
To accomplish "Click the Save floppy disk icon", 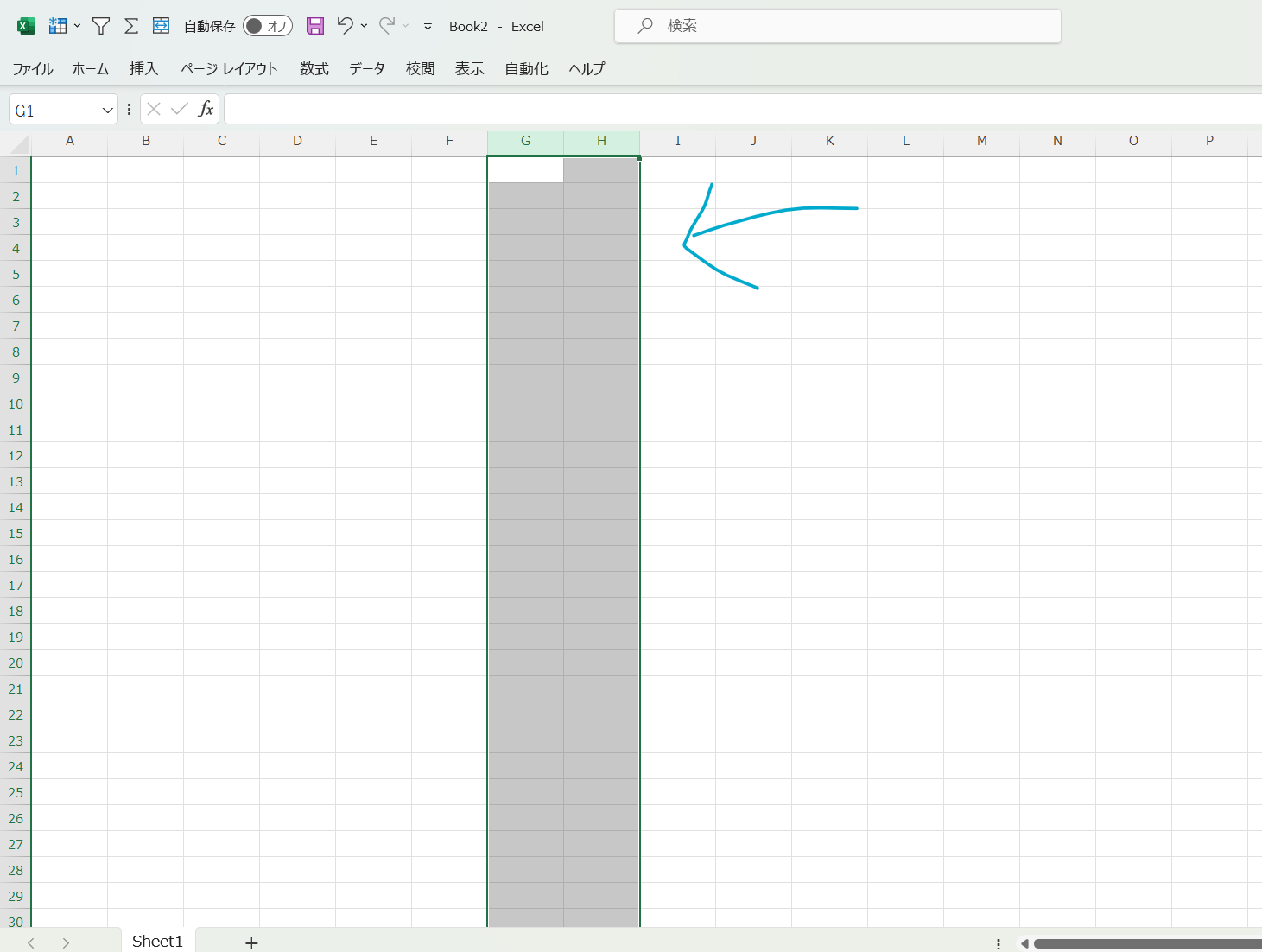I will tap(315, 26).
